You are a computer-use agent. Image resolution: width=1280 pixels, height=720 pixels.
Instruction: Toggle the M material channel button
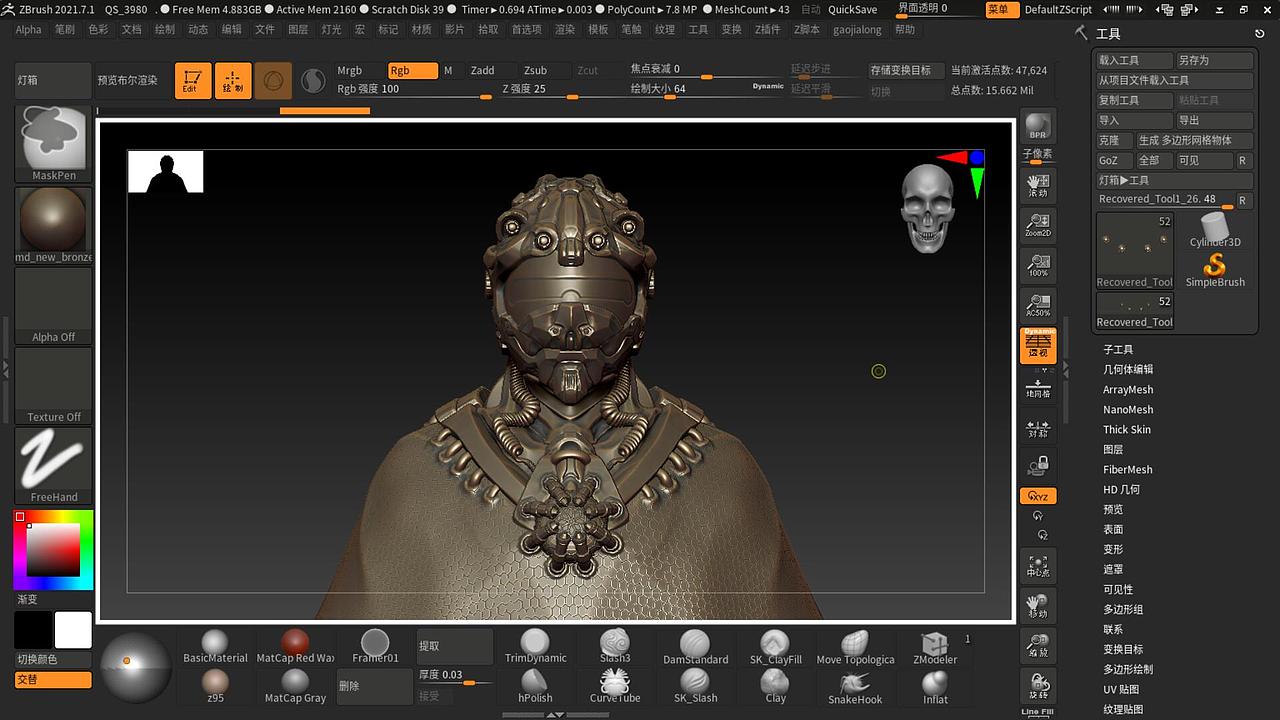448,71
